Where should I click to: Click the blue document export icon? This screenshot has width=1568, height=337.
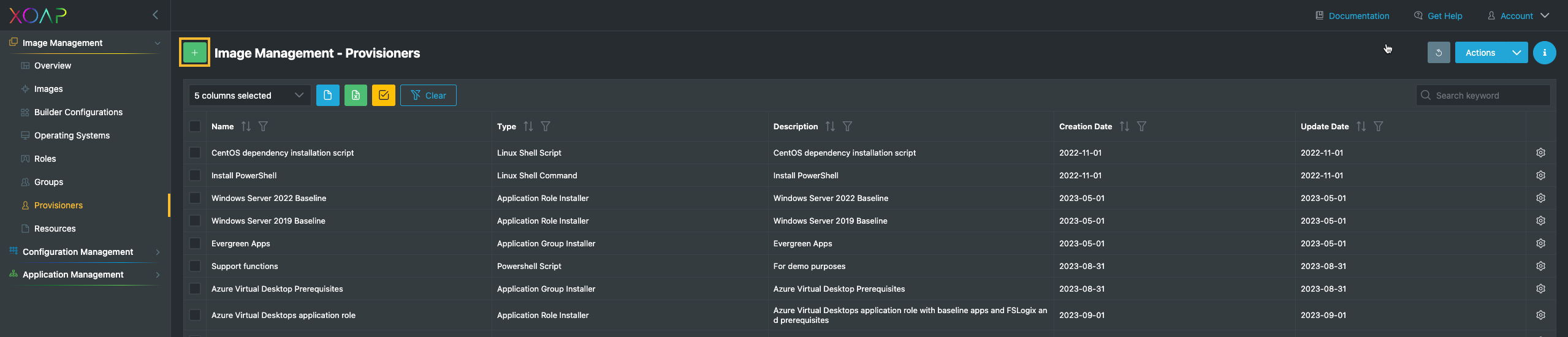(x=328, y=96)
